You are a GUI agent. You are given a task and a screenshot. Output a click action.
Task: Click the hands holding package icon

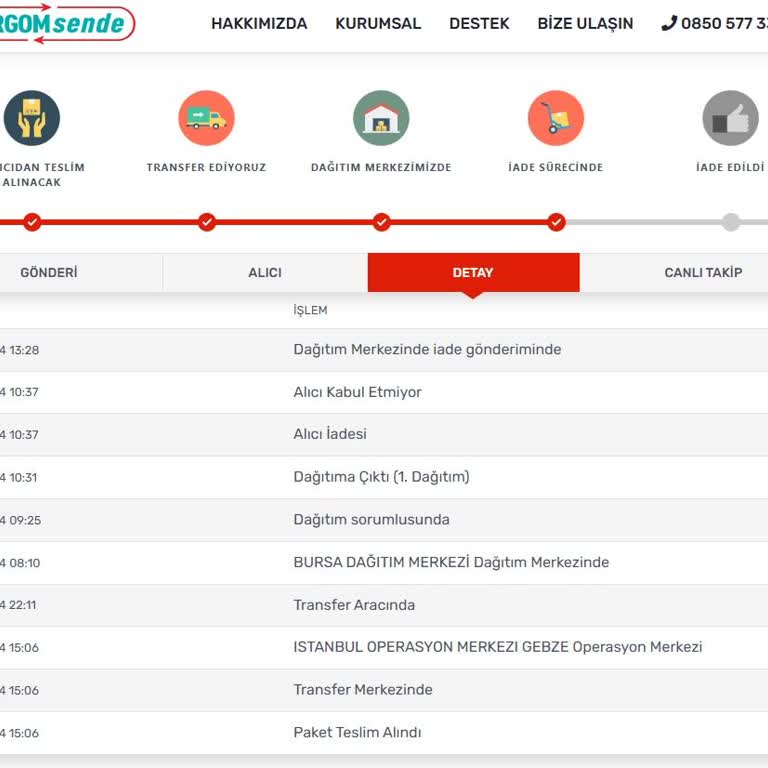[32, 118]
